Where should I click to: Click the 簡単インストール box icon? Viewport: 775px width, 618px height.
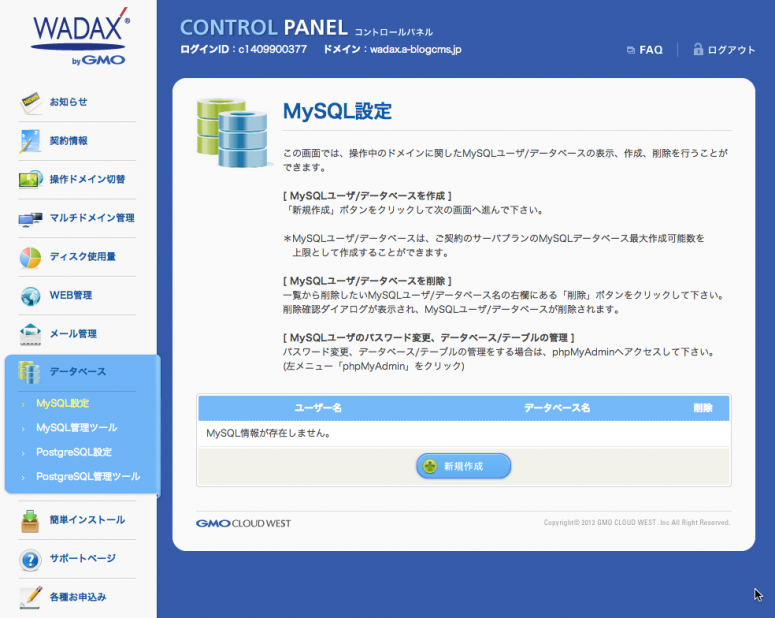30,520
